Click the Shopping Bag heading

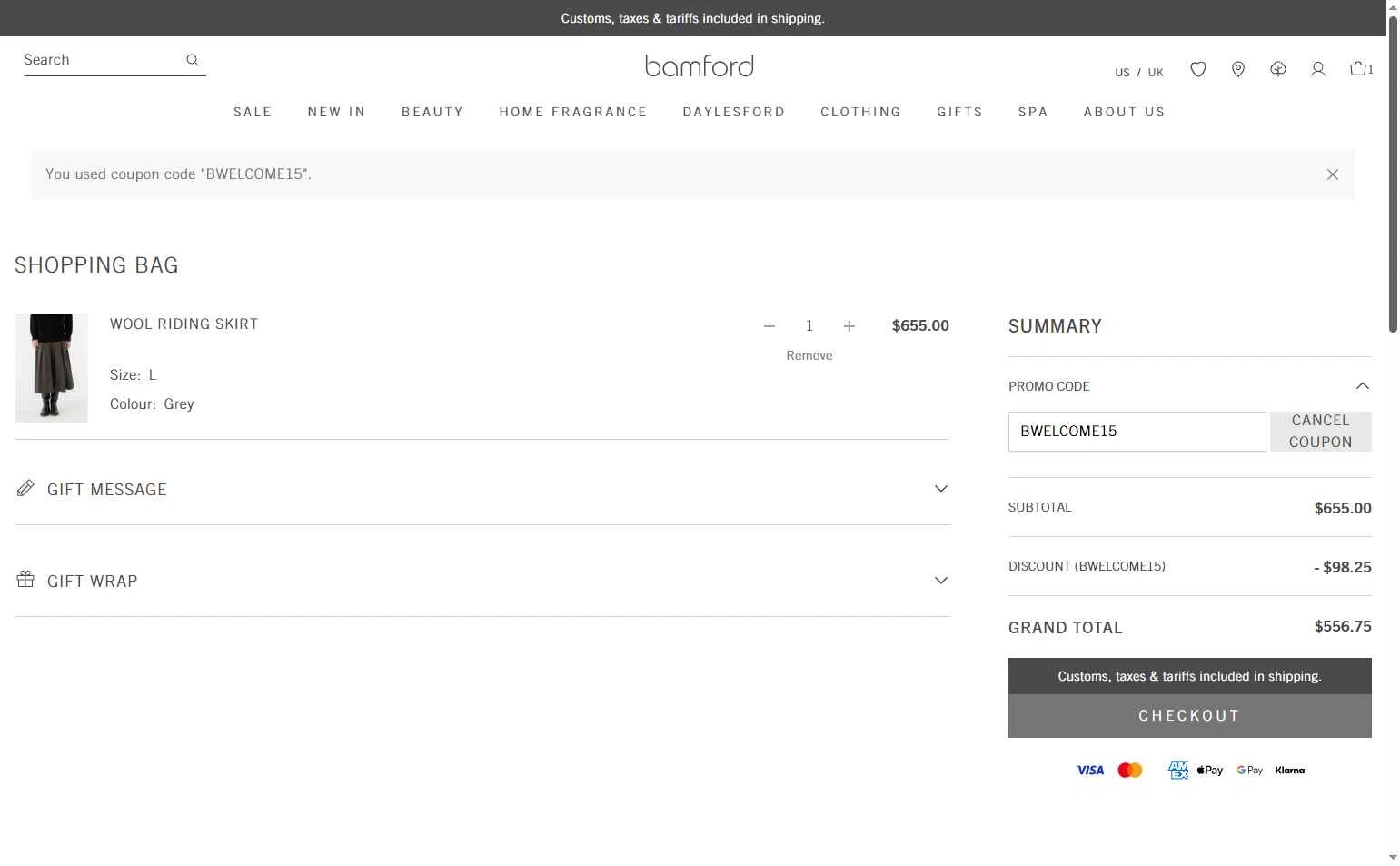(96, 265)
